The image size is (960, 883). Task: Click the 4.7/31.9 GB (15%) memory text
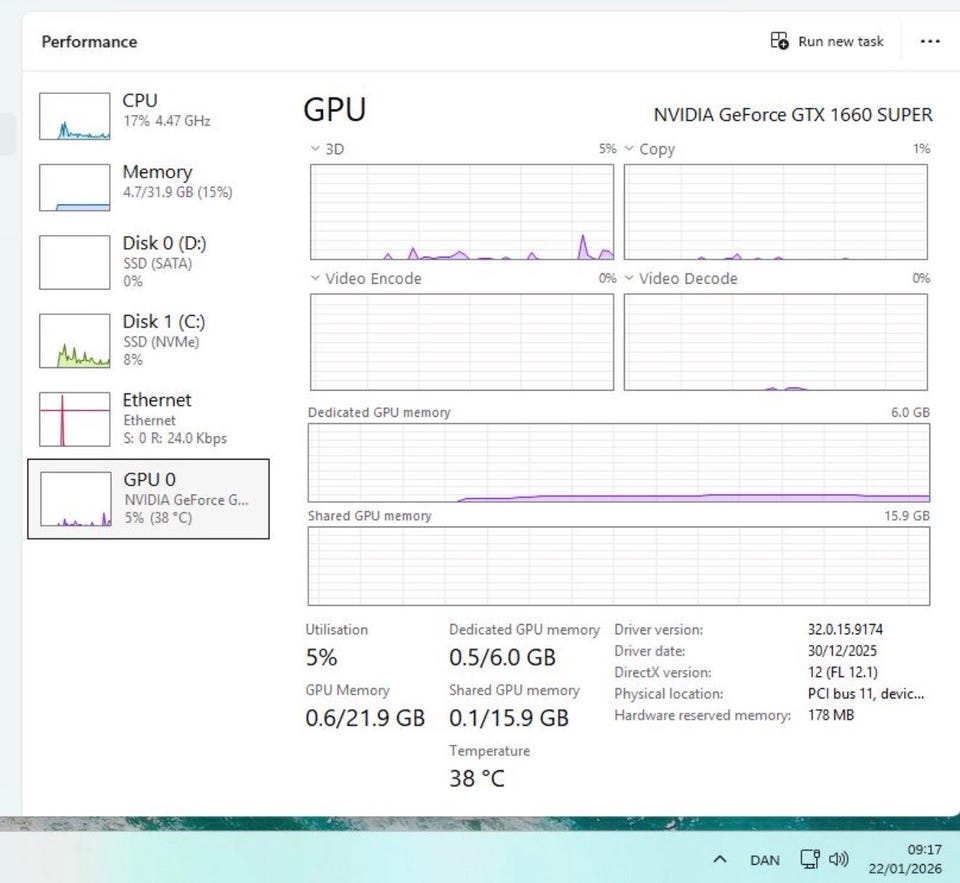coord(178,192)
